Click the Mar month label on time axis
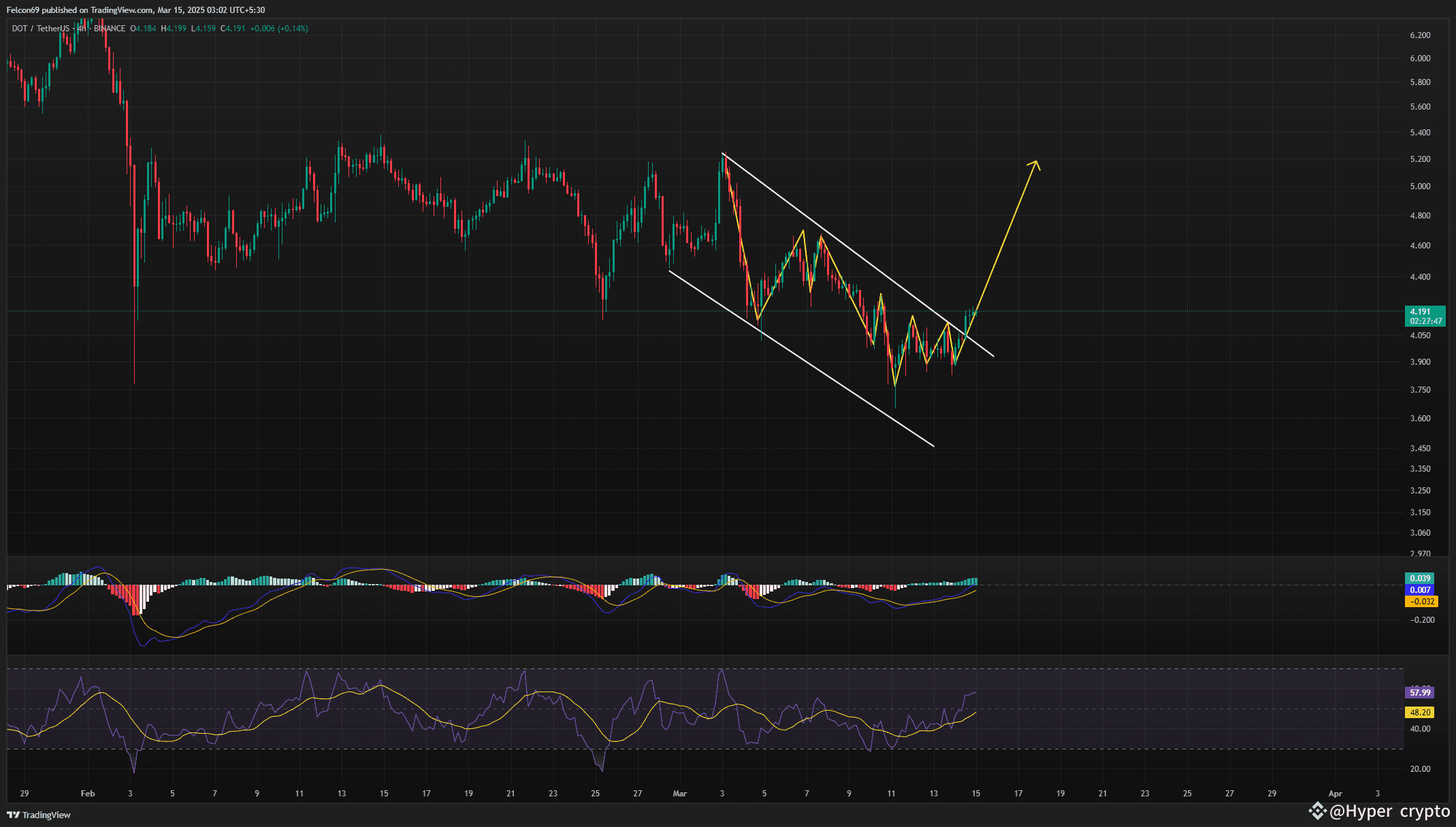The width and height of the screenshot is (1456, 827). coord(679,794)
